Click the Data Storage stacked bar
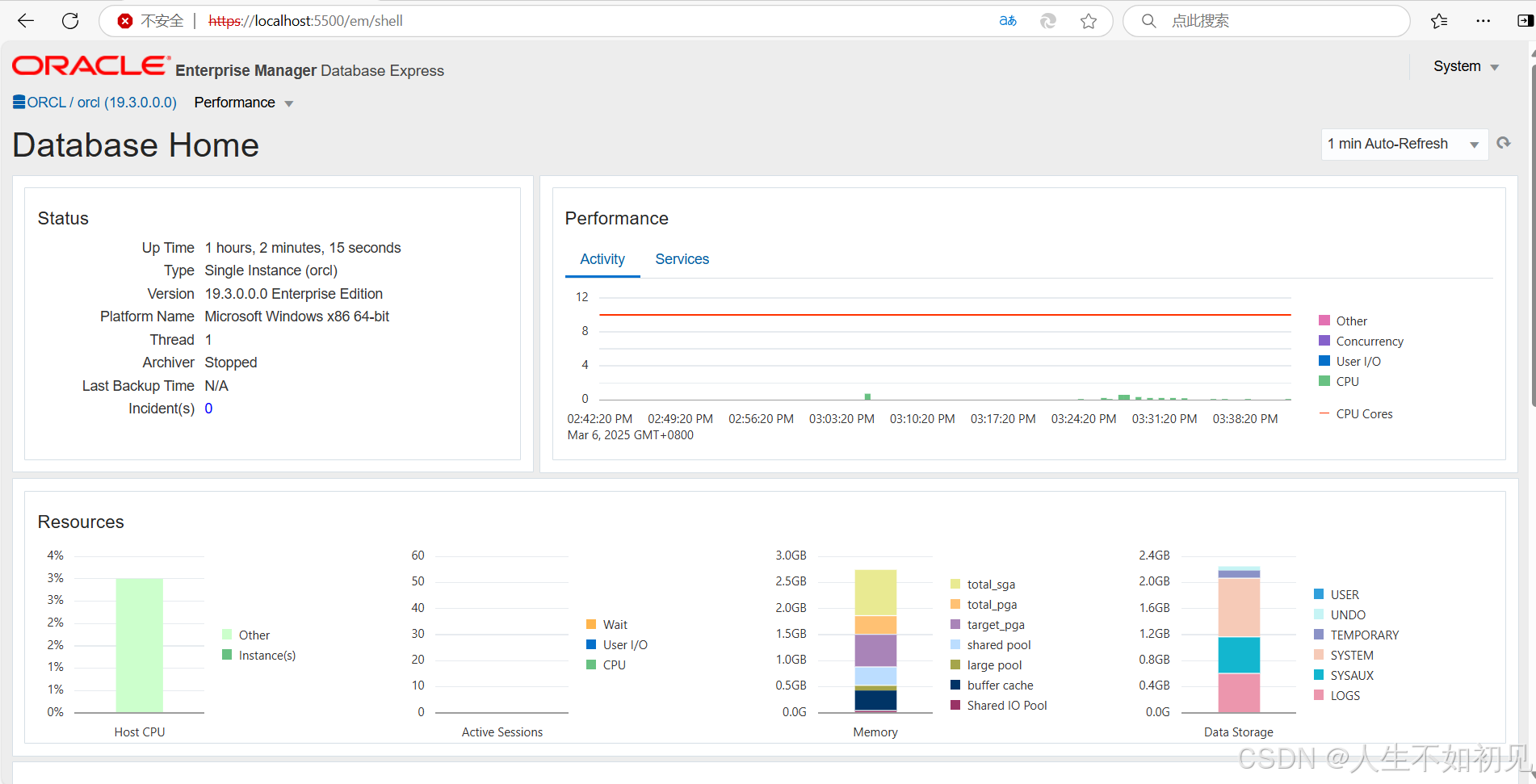The width and height of the screenshot is (1536, 784). (x=1239, y=639)
